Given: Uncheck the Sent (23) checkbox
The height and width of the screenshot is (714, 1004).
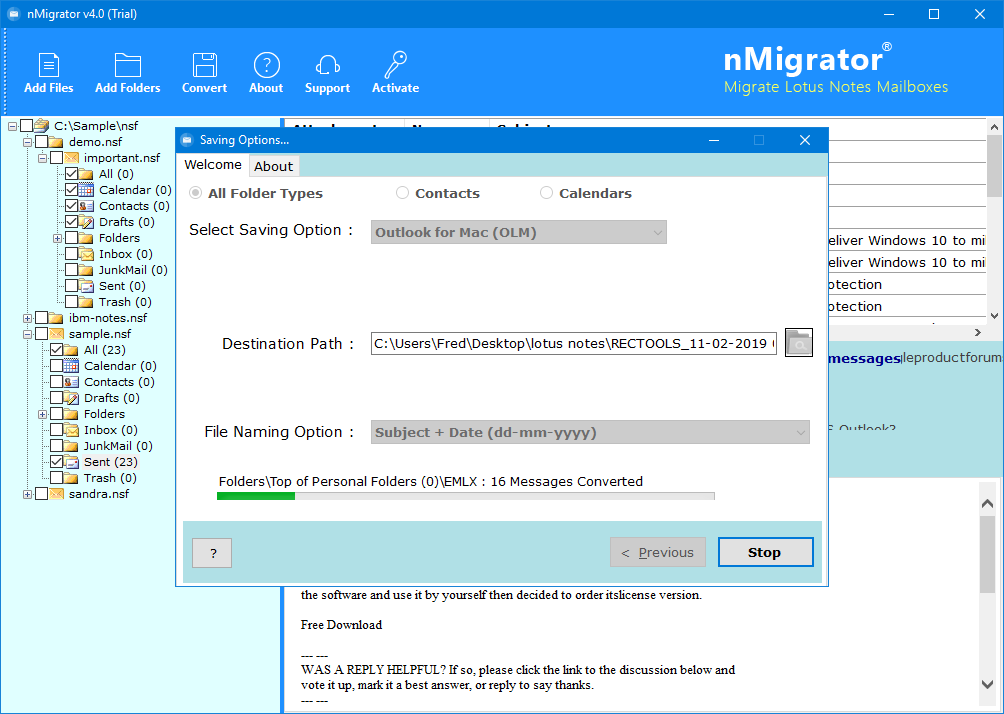Looking at the screenshot, I should tap(56, 462).
